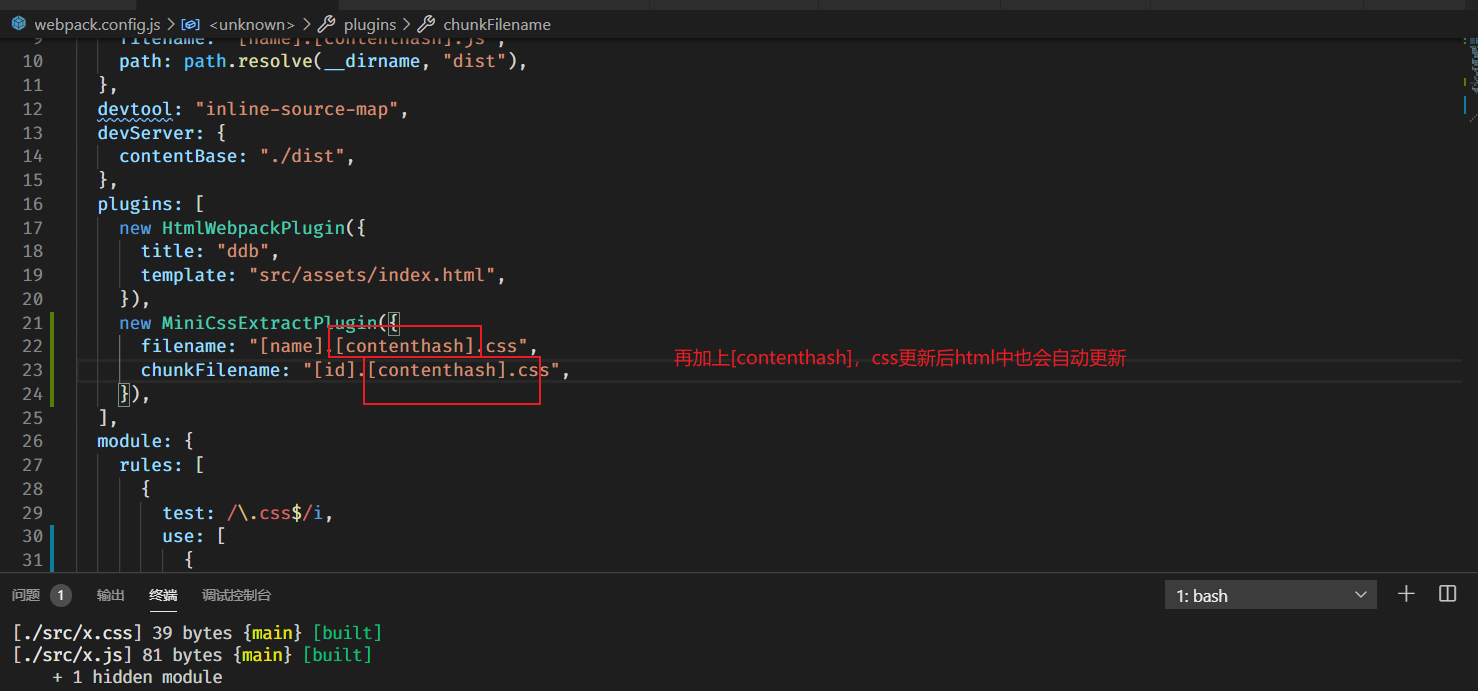Click the wrench icon before plugins

click(326, 24)
